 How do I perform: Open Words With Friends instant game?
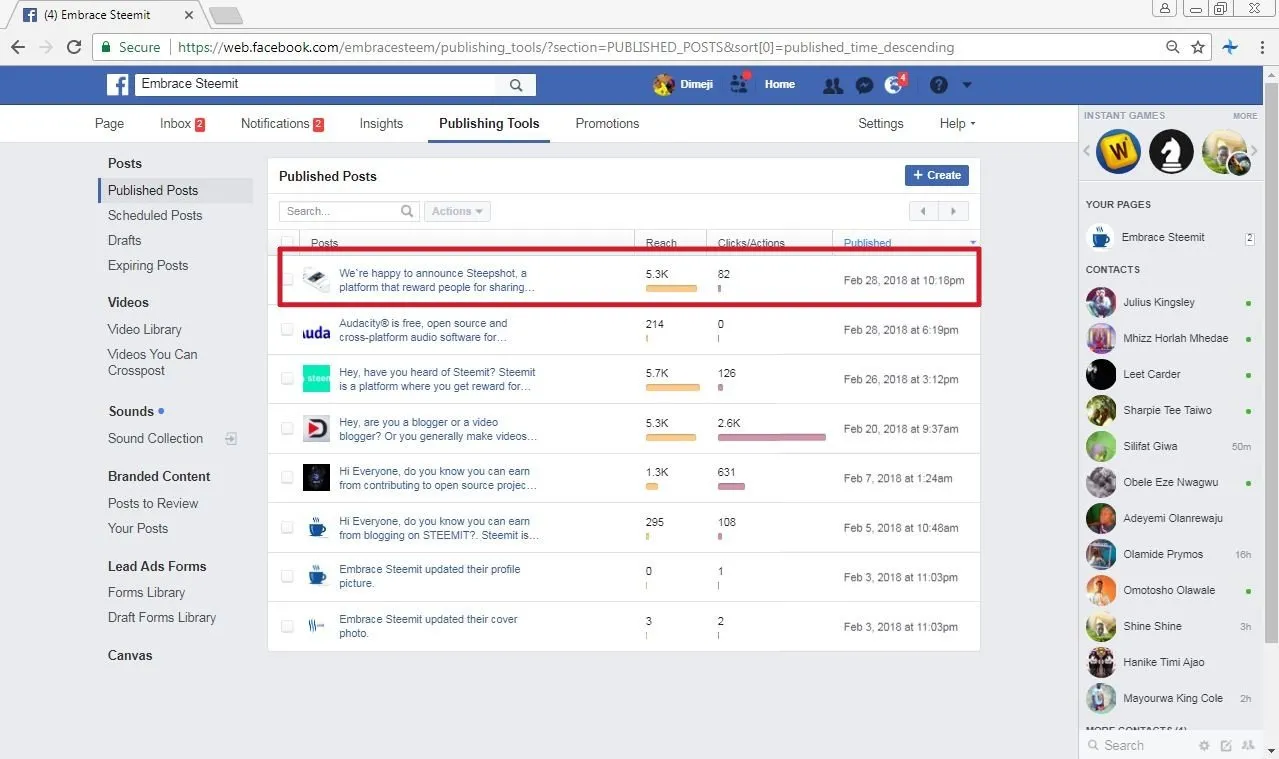coord(1118,151)
